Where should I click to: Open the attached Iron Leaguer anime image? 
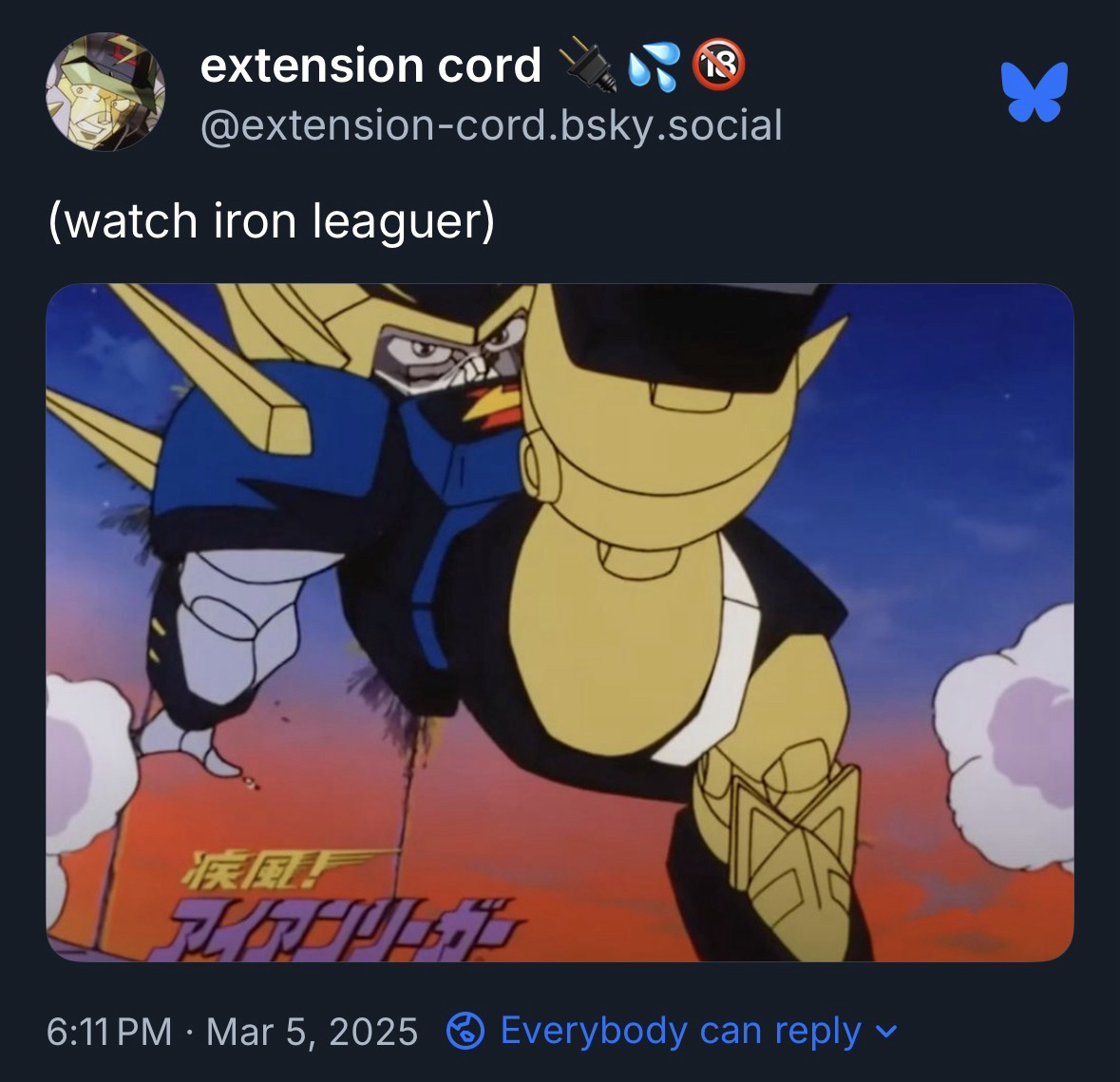560,623
